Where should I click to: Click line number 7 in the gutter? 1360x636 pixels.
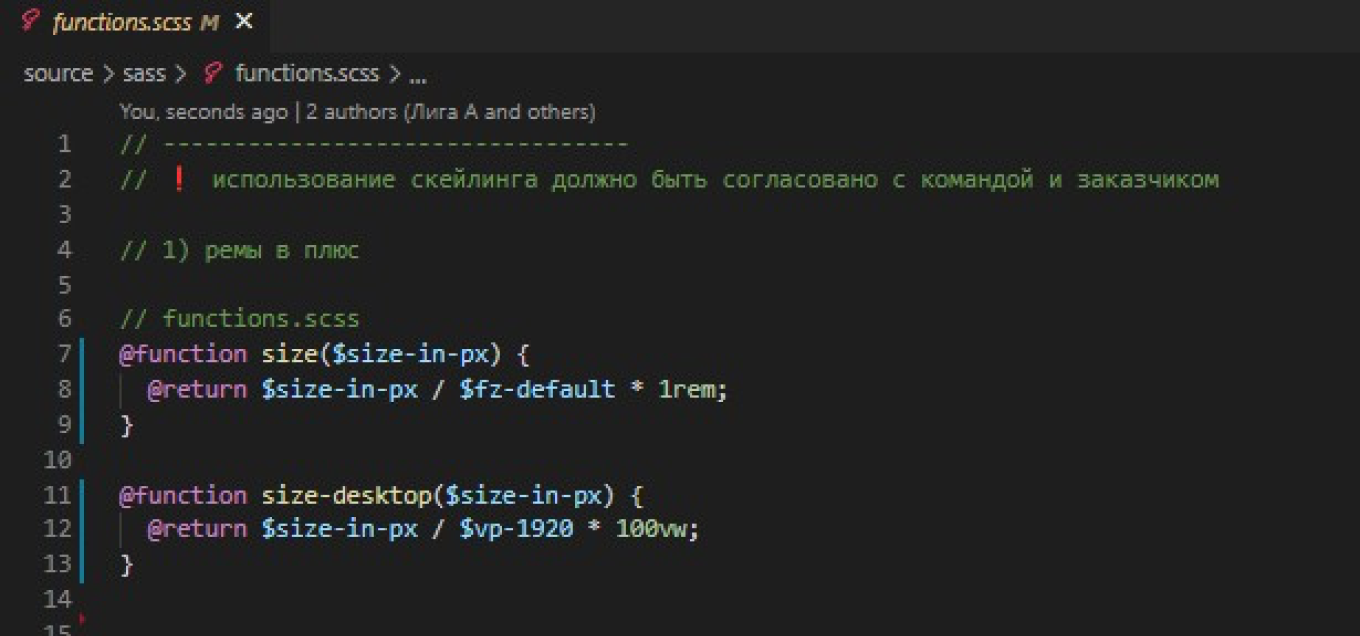(x=65, y=354)
